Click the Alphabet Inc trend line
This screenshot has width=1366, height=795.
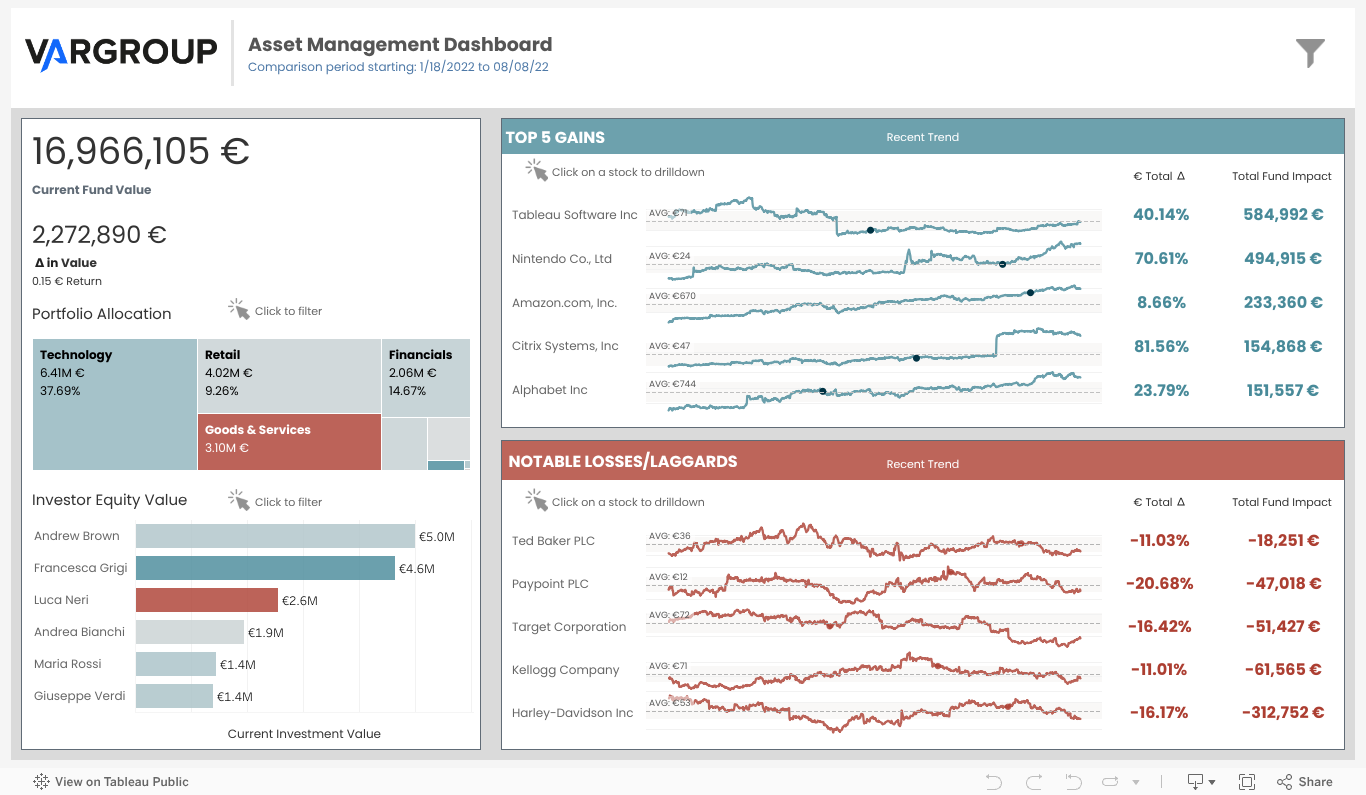pyautogui.click(x=874, y=390)
